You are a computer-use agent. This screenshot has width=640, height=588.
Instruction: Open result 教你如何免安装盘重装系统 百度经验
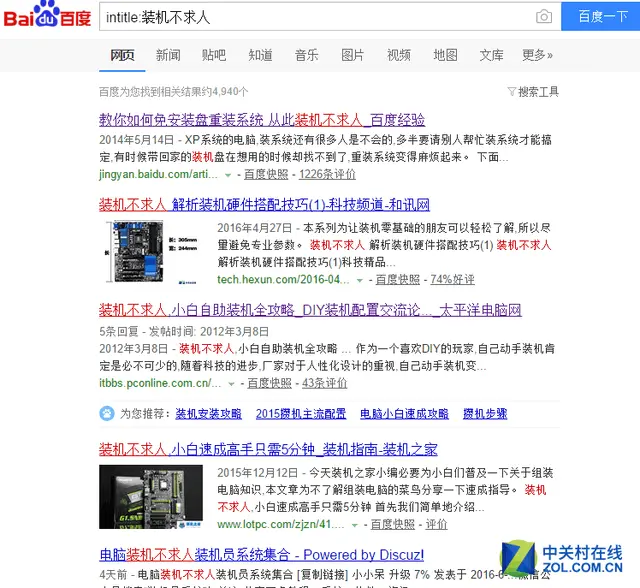tap(262, 120)
